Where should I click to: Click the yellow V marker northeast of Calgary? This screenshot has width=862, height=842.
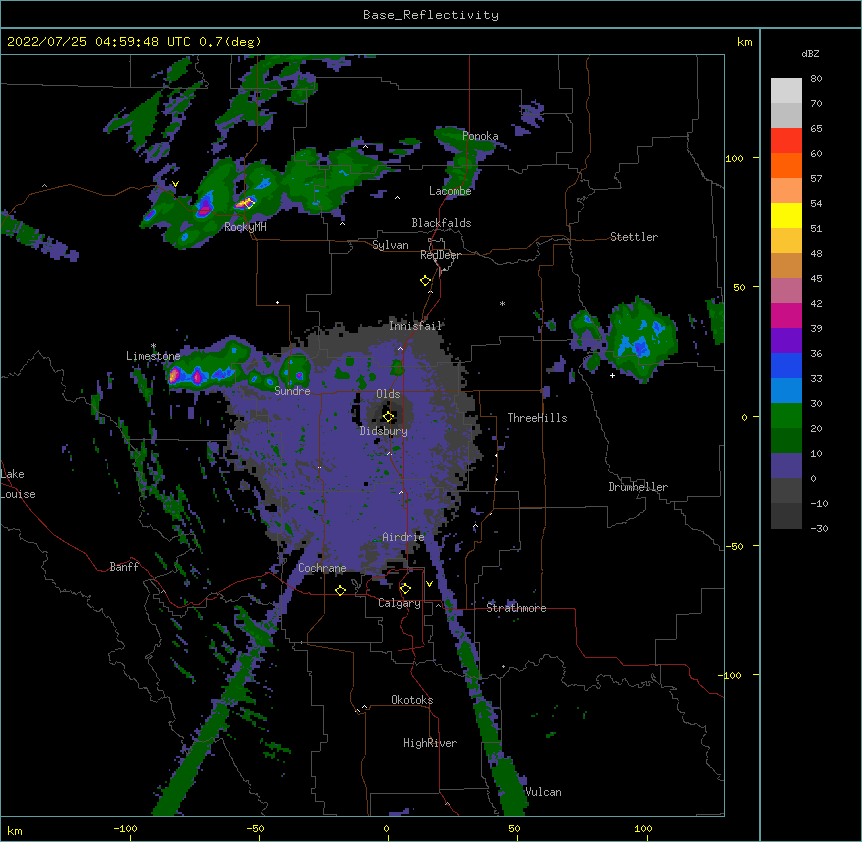[429, 584]
